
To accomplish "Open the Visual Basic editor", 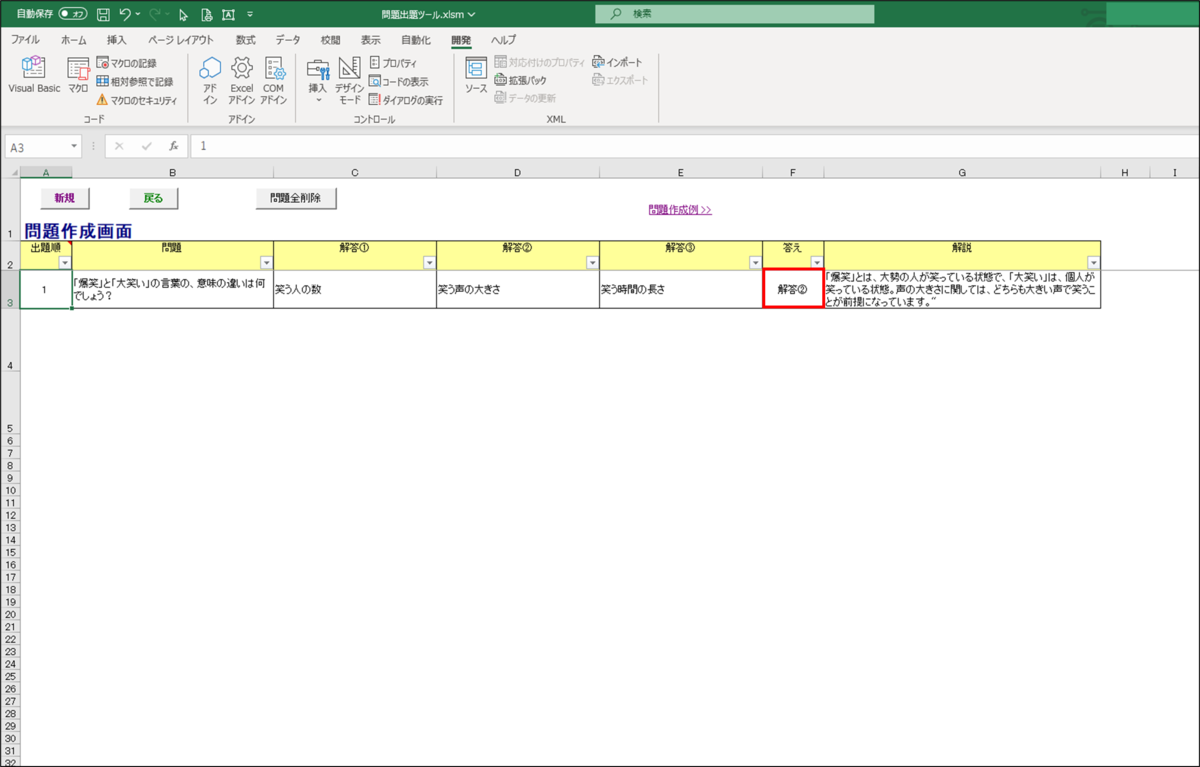I will tap(34, 76).
